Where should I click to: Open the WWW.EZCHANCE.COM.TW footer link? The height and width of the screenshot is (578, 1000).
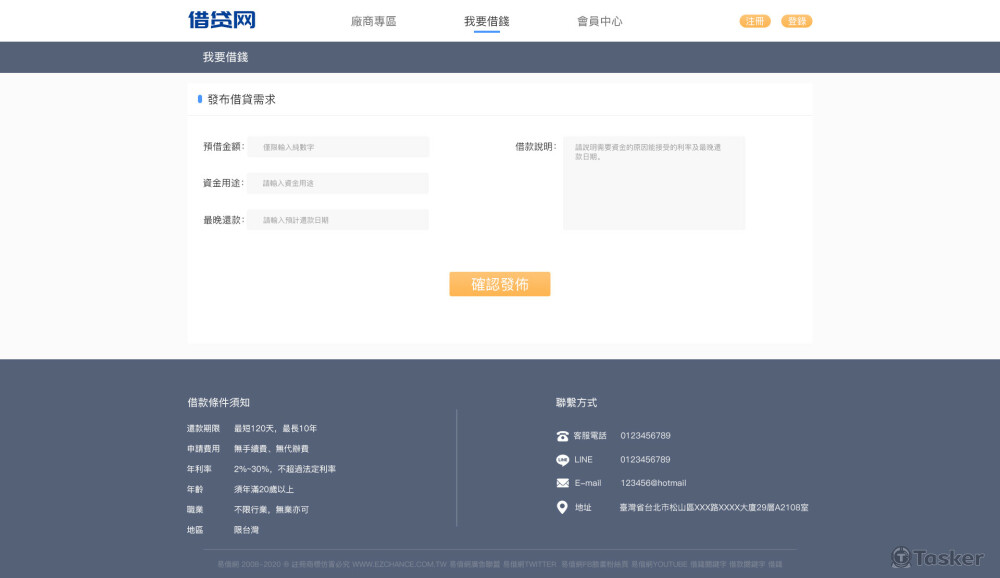(399, 565)
